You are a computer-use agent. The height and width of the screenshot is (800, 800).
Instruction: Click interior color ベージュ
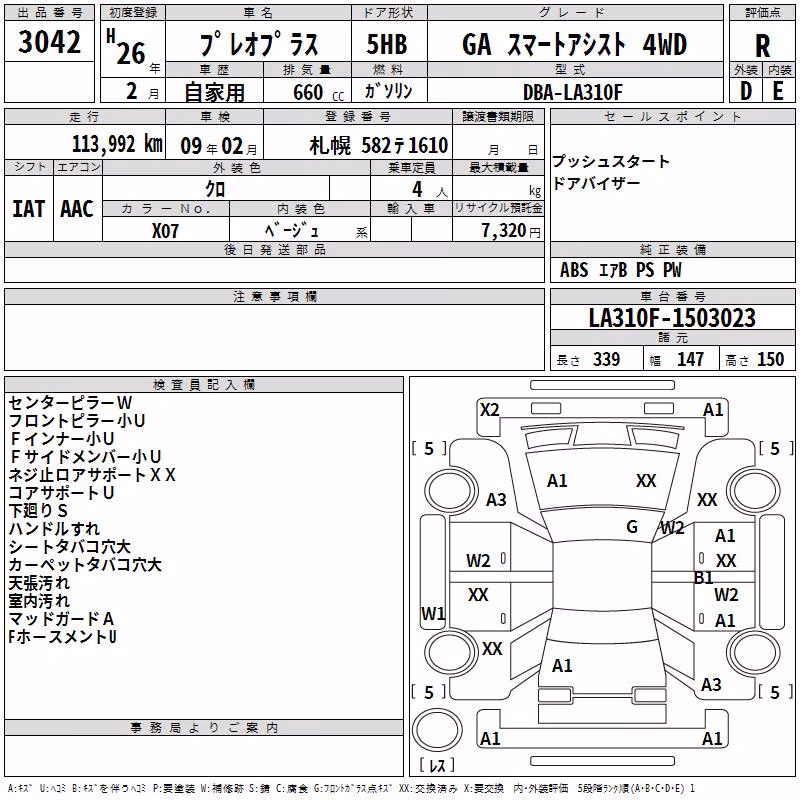coord(292,231)
